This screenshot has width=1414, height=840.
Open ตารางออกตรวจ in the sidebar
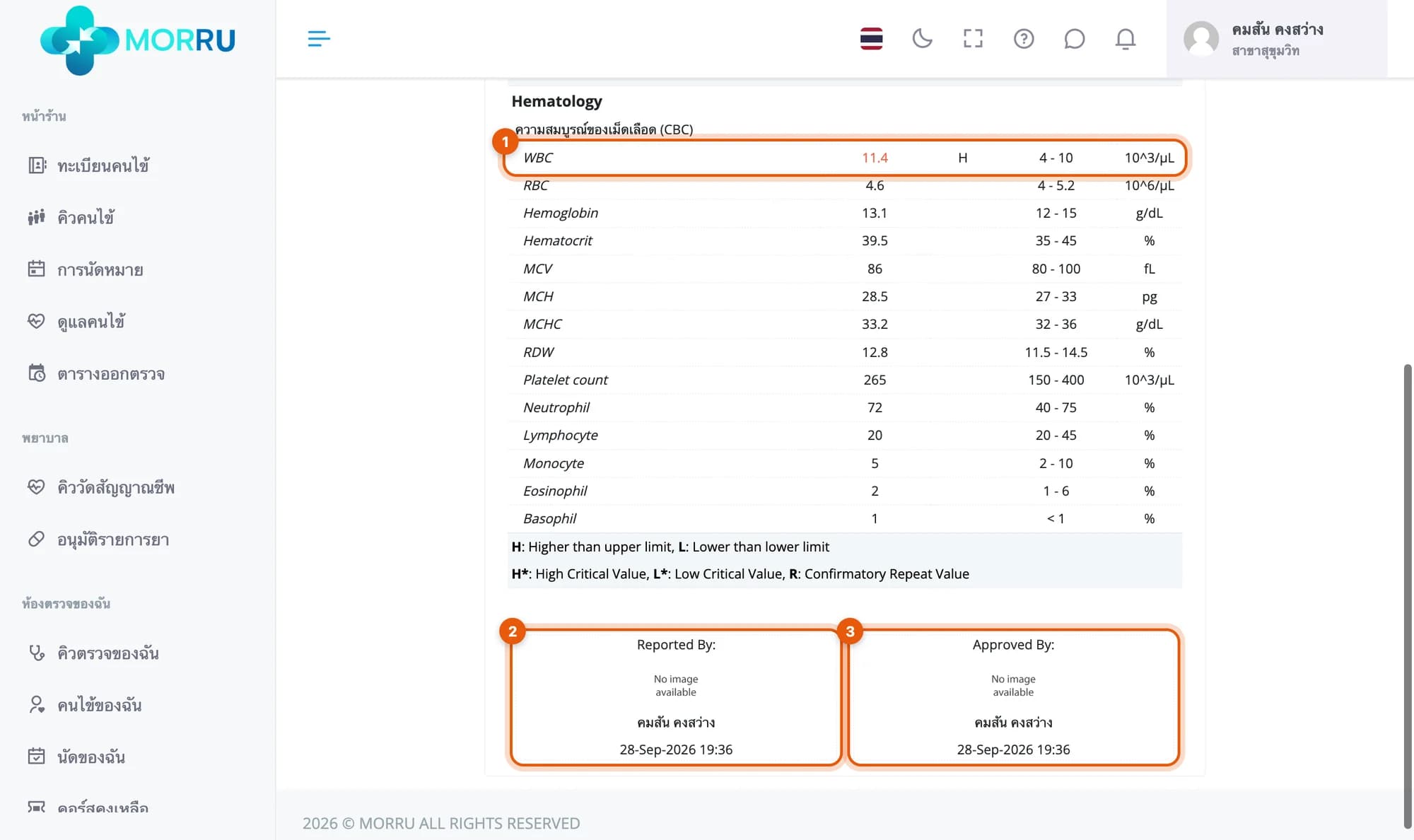[110, 373]
